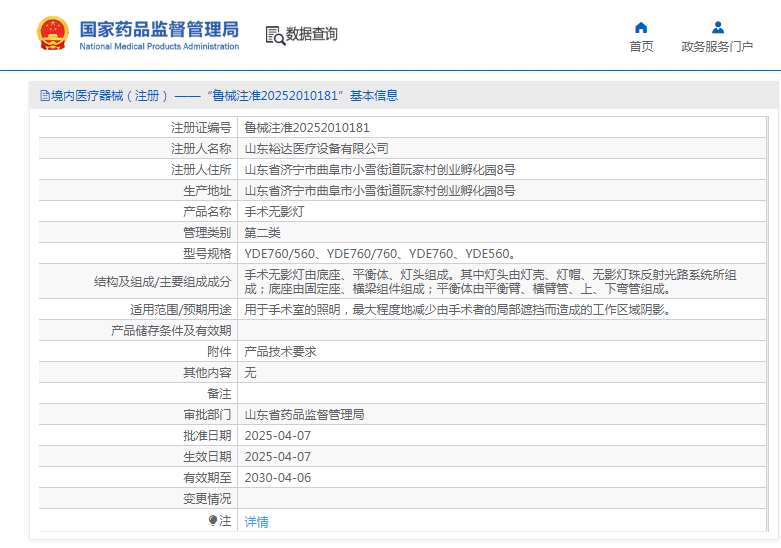Open the 详情 link
This screenshot has width=781, height=548.
click(257, 522)
